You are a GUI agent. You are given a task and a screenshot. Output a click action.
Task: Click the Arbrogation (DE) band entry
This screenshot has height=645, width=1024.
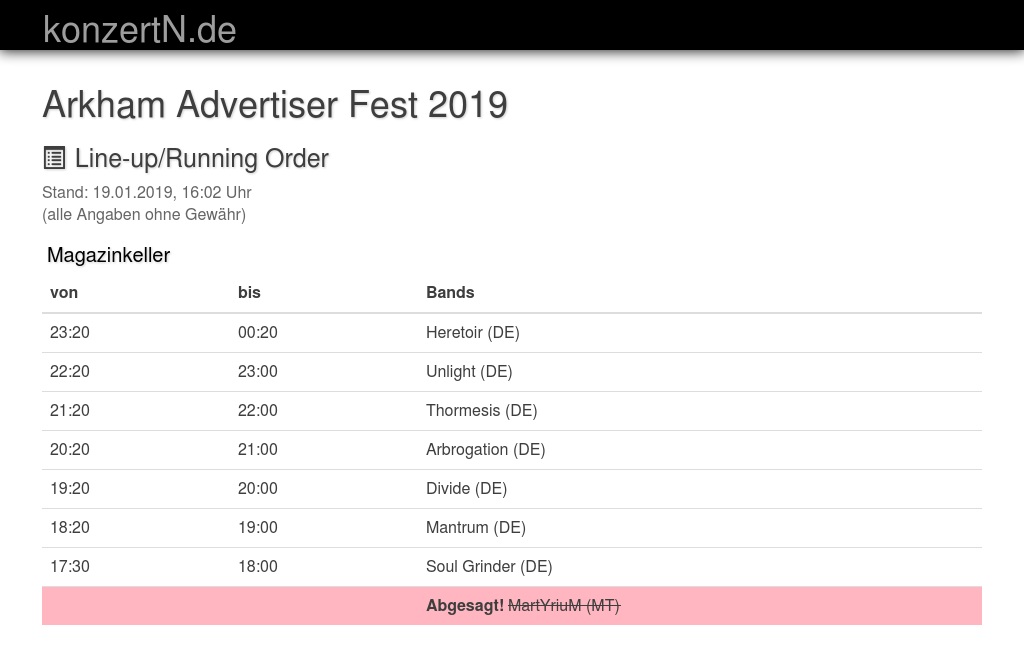(x=485, y=449)
